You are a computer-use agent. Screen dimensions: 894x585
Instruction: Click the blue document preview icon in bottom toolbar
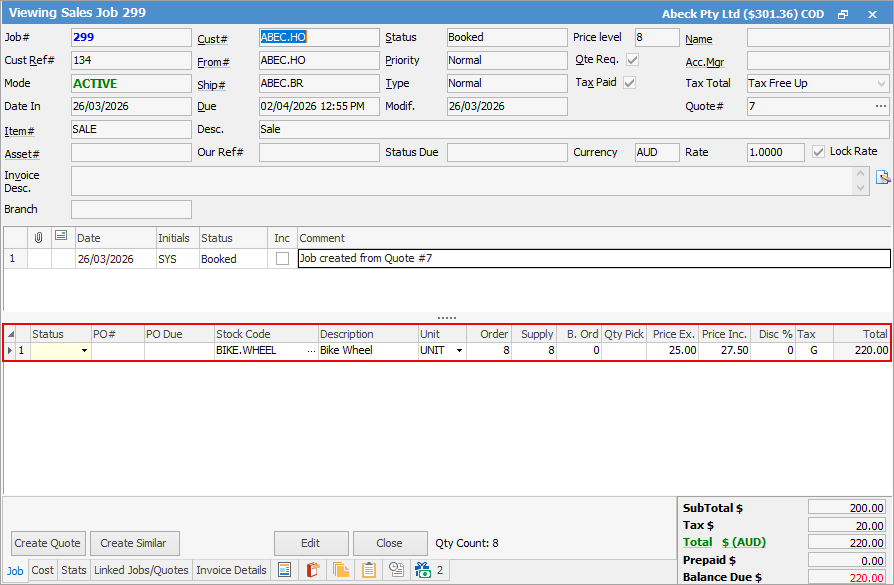(x=285, y=570)
